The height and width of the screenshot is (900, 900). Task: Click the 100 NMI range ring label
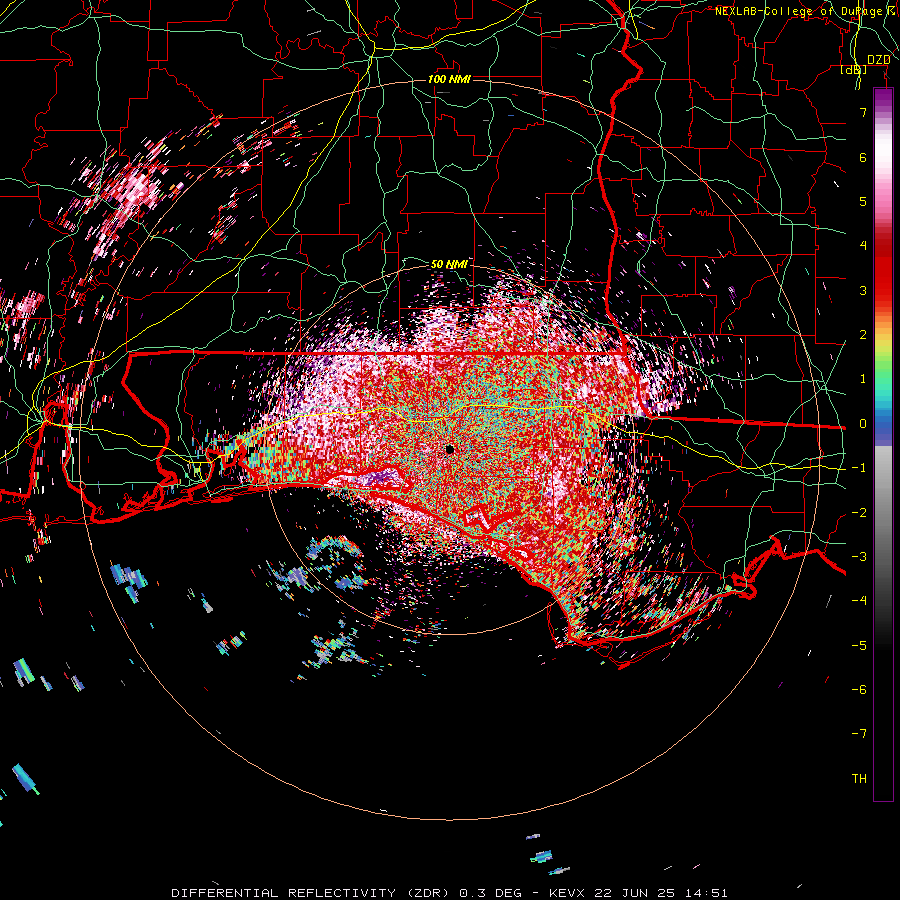click(449, 79)
